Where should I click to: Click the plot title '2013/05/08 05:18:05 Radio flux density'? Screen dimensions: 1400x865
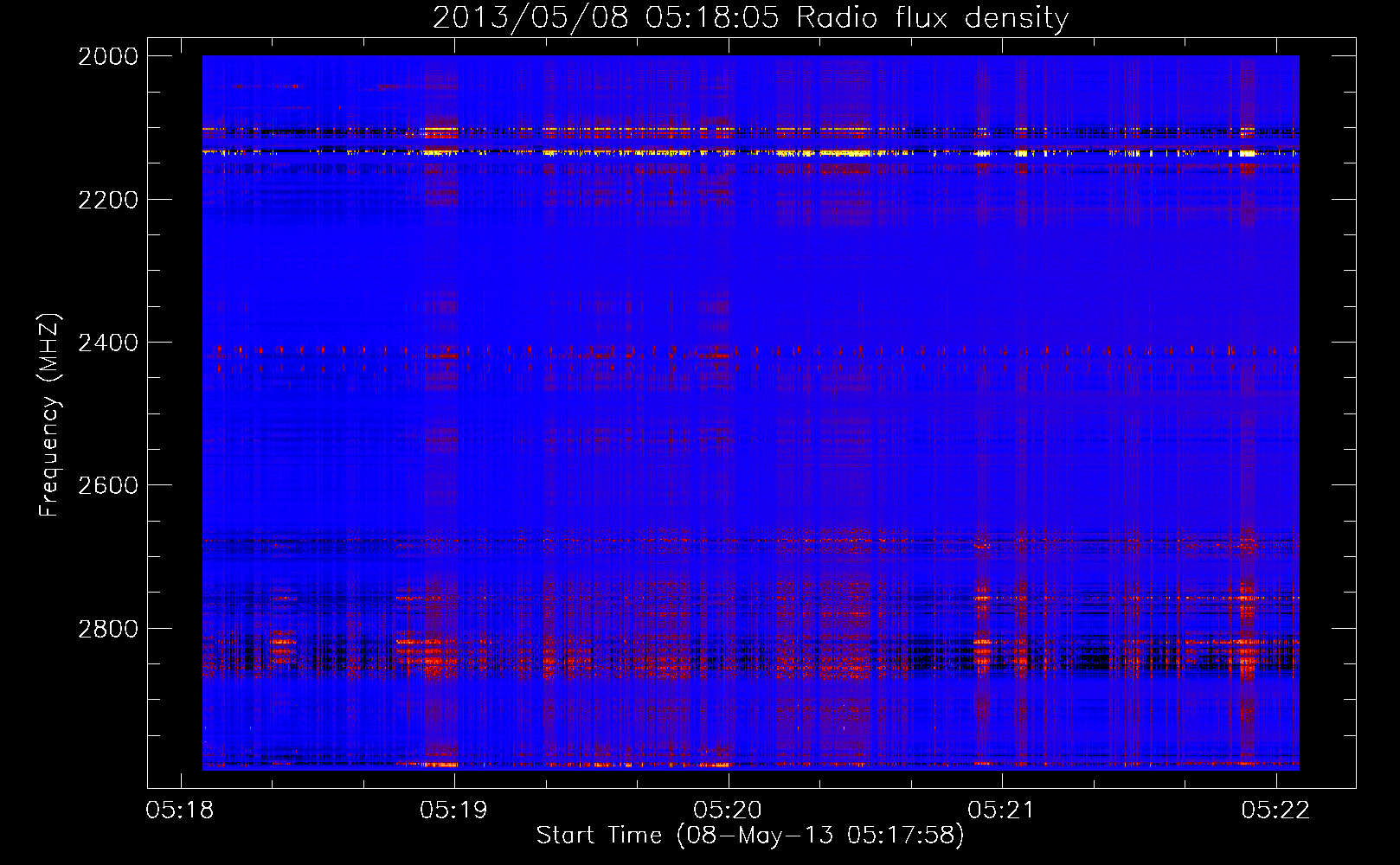pyautogui.click(x=750, y=17)
